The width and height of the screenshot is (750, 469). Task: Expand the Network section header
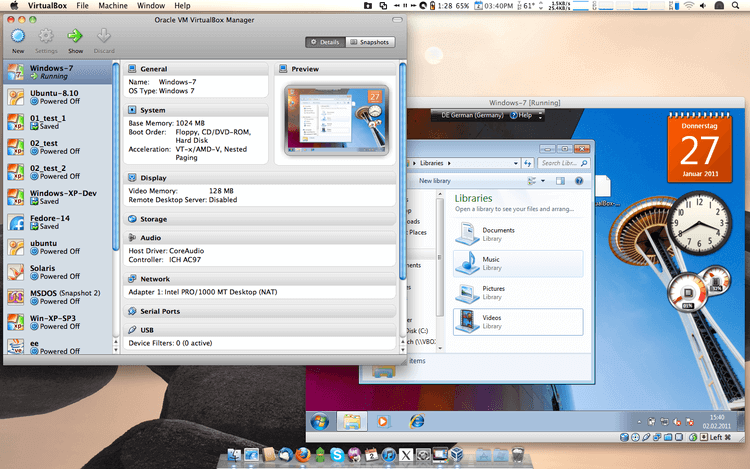(x=155, y=279)
